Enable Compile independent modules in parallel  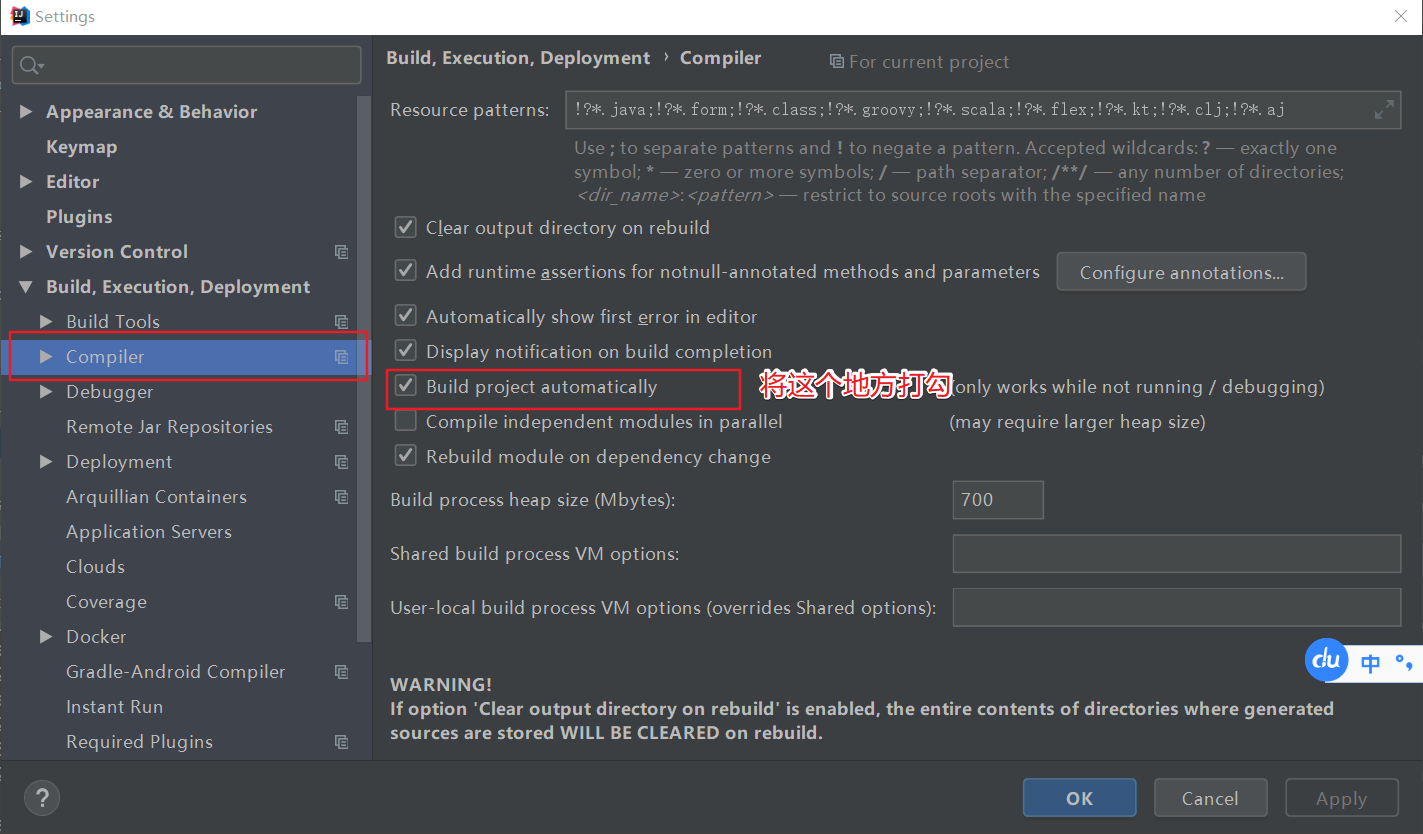405,421
